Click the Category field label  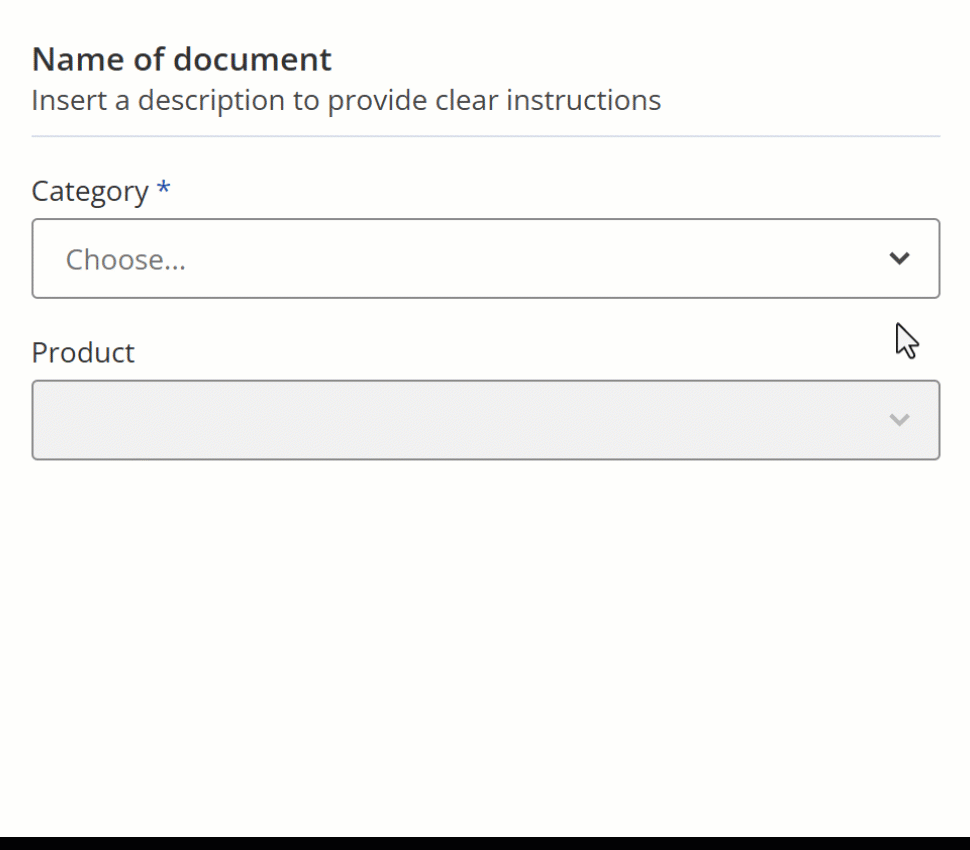click(90, 192)
